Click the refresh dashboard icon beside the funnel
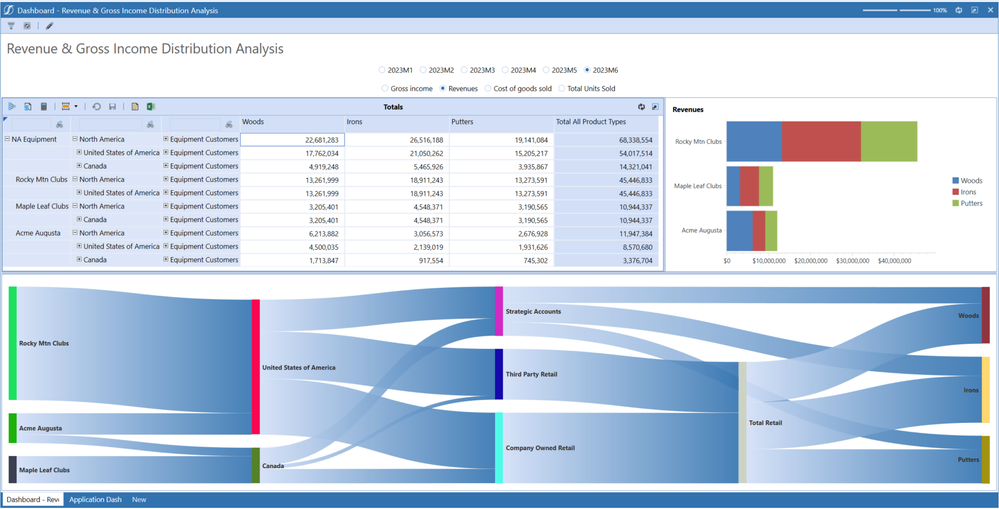This screenshot has height=509, width=999. [27, 26]
